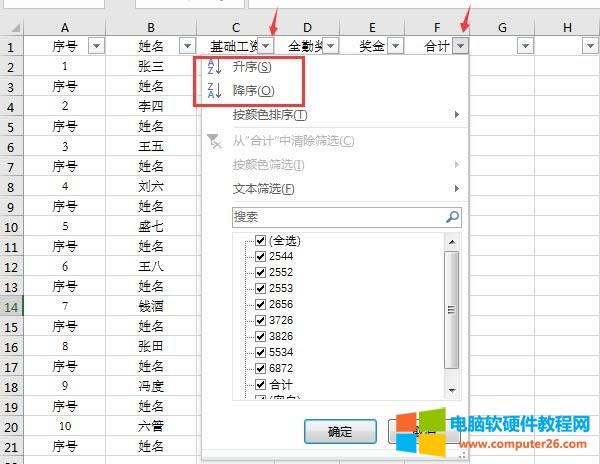Select column B header
The height and width of the screenshot is (464, 600).
click(151, 28)
